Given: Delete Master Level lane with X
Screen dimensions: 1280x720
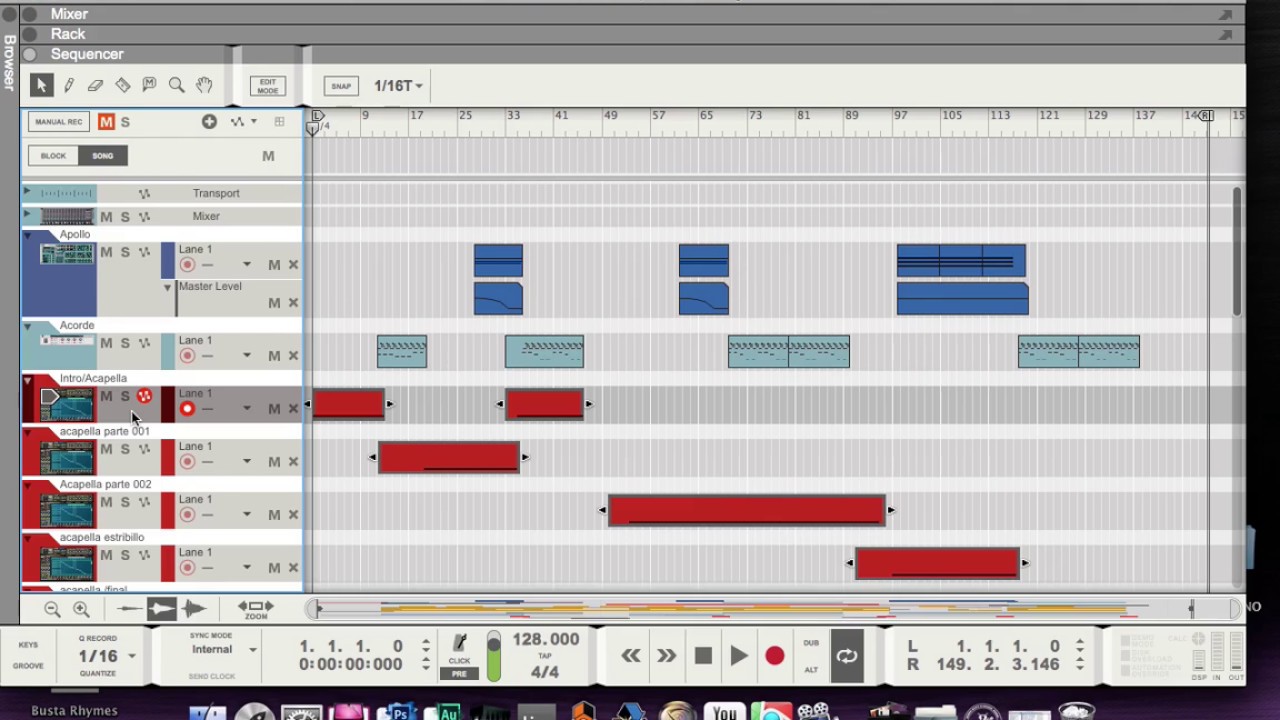Looking at the screenshot, I should (293, 303).
